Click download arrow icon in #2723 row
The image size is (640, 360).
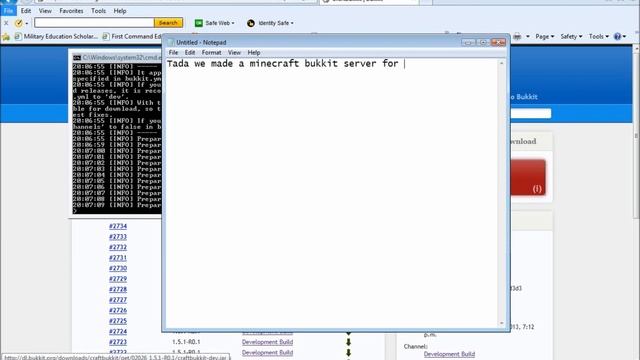tap(349, 342)
